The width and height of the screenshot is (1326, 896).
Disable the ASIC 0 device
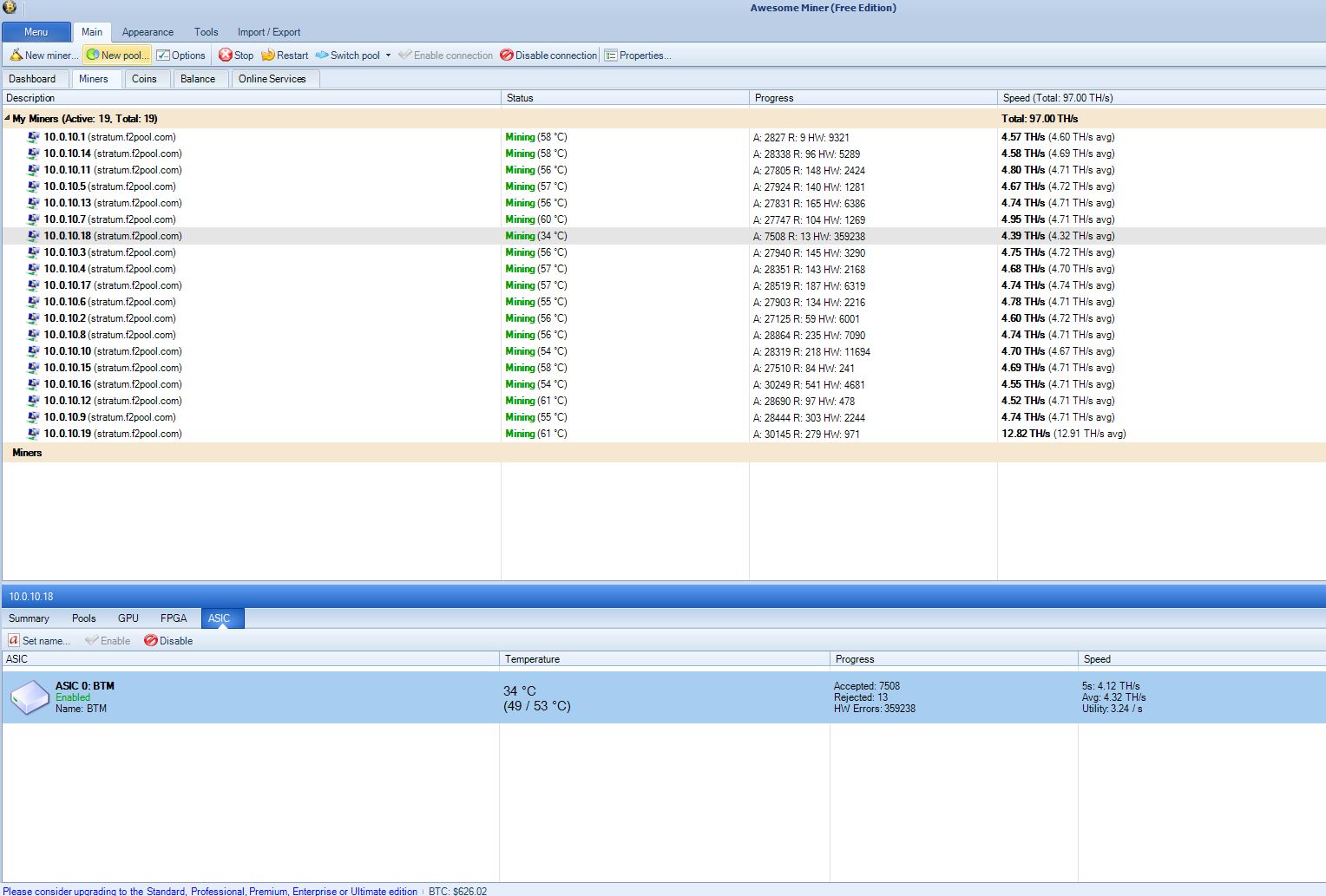point(168,641)
